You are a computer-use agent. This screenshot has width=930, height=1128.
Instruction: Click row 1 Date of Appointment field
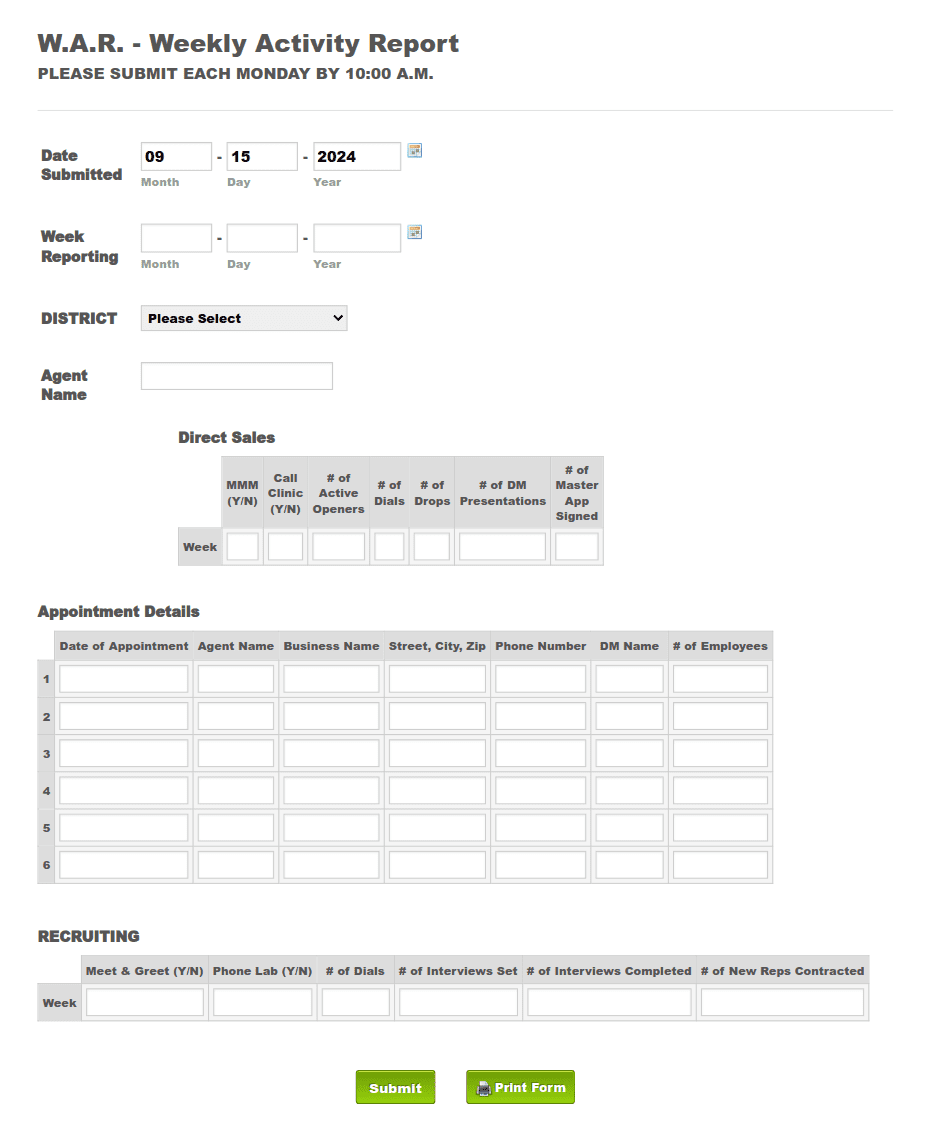pos(123,678)
